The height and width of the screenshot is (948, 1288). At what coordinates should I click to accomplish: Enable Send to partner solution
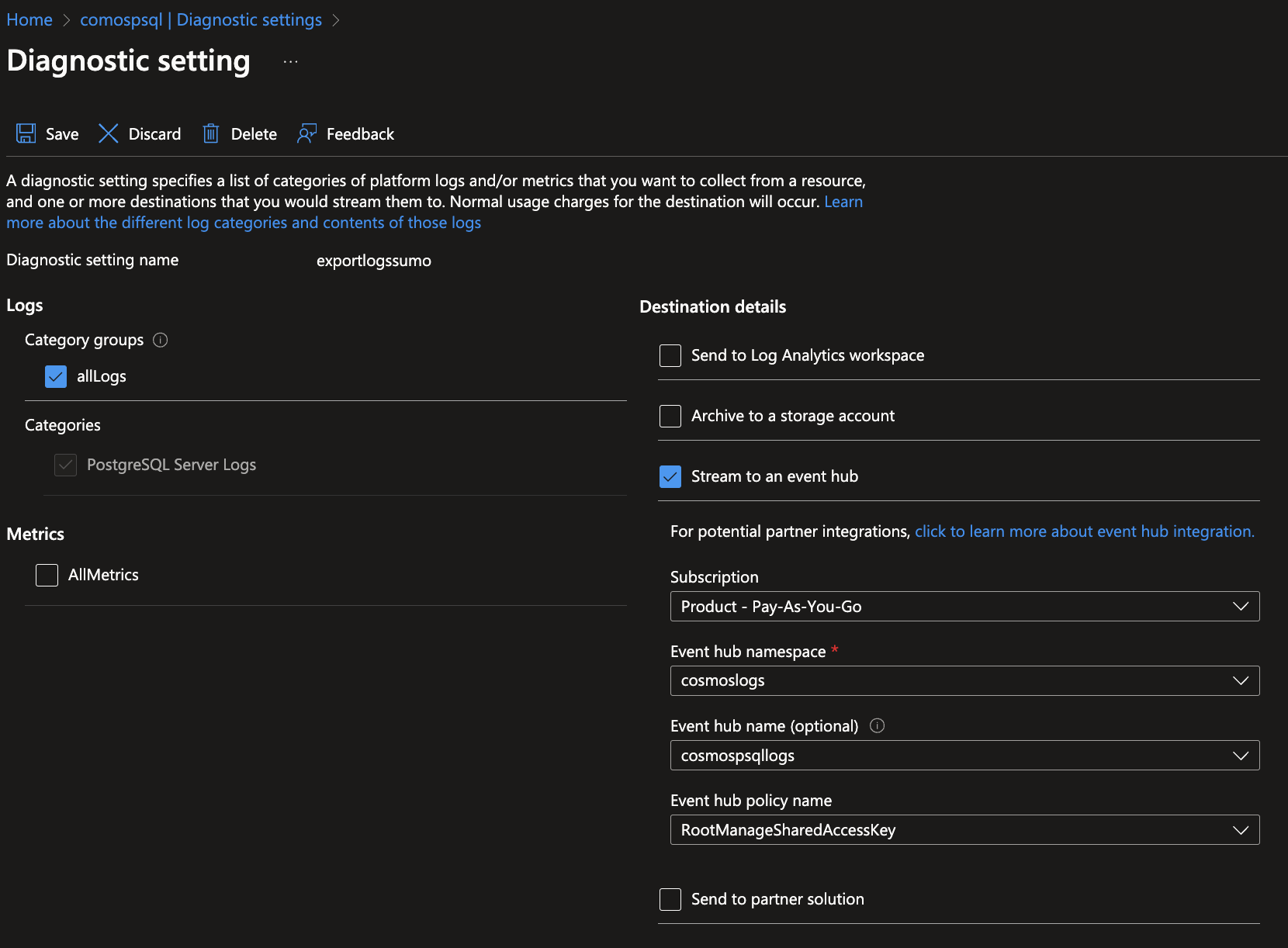670,899
